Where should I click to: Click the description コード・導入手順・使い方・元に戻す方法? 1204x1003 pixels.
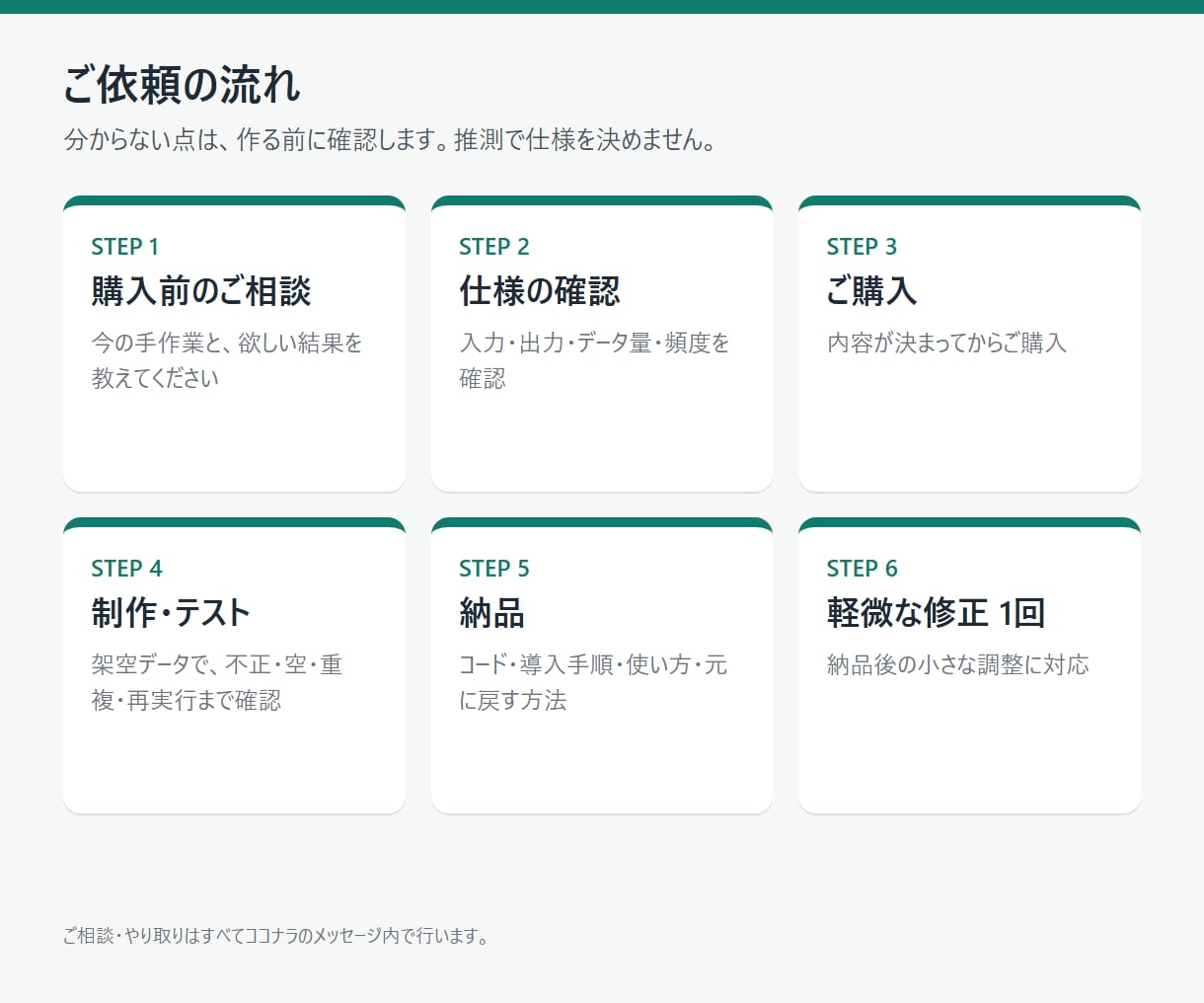point(593,682)
